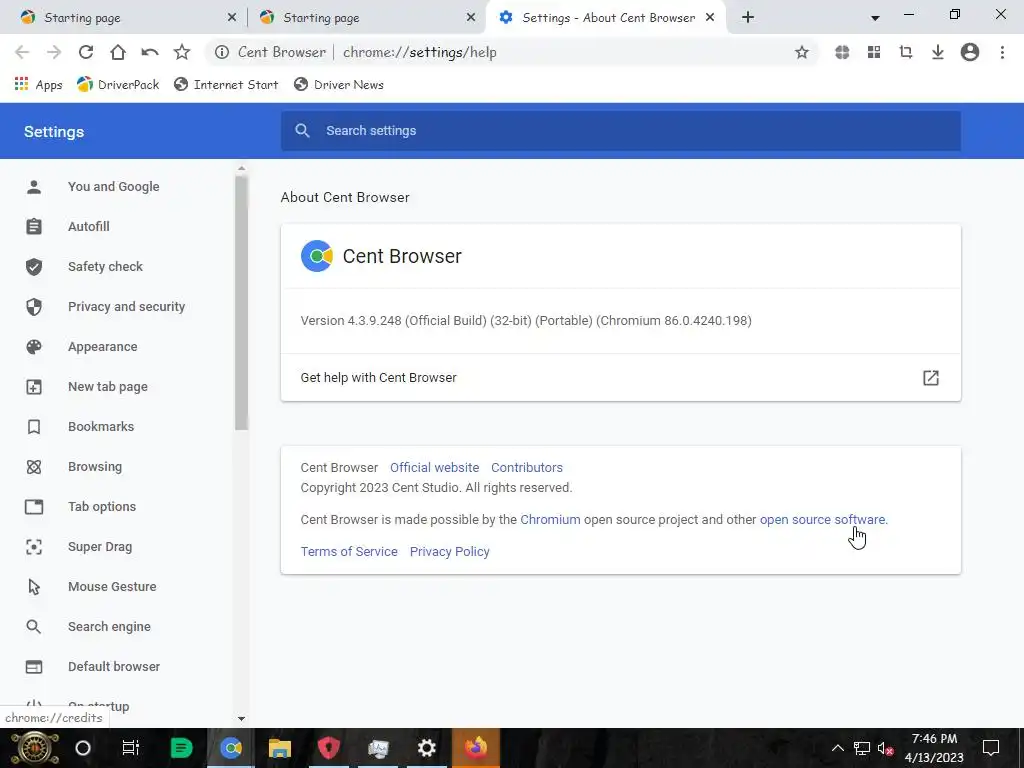Open Firefox from the taskbar
Screen dimensions: 1024x768
point(475,748)
